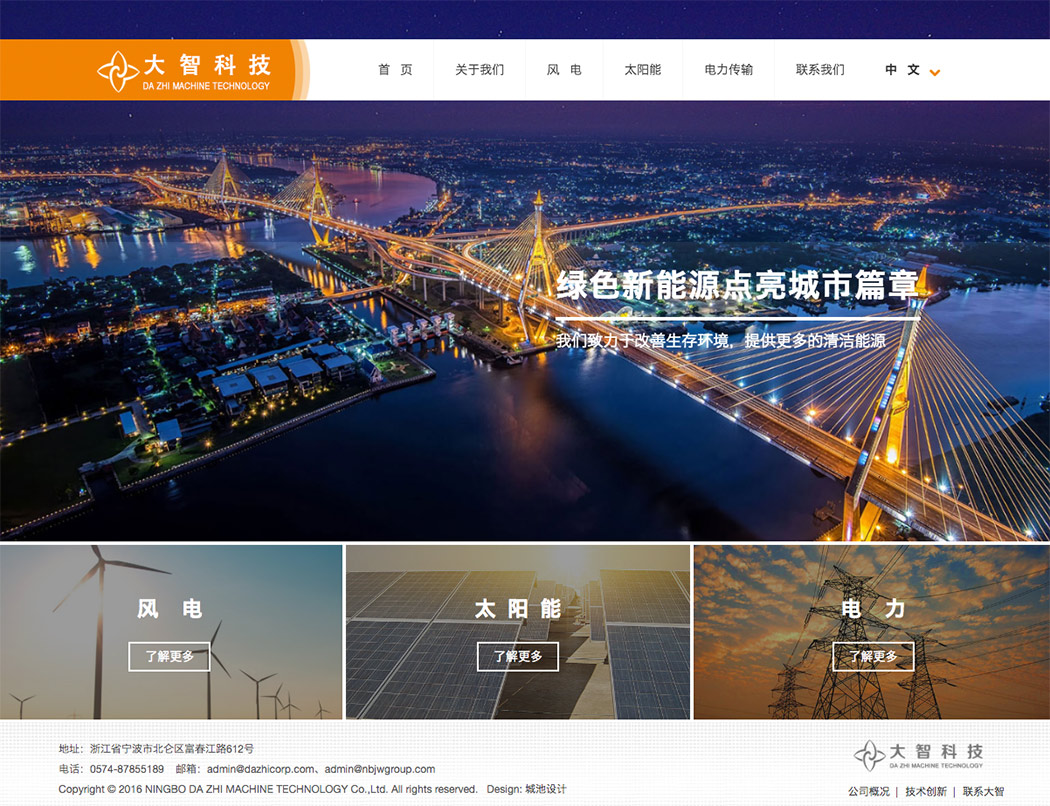
Task: Open the 关于我们 menu item
Action: point(479,70)
